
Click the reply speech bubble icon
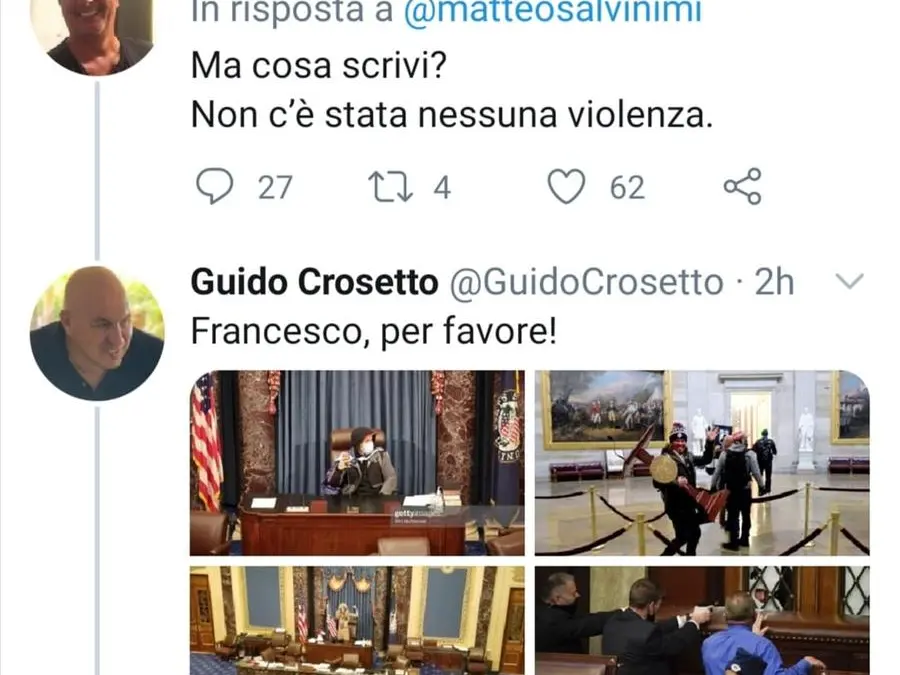(215, 187)
